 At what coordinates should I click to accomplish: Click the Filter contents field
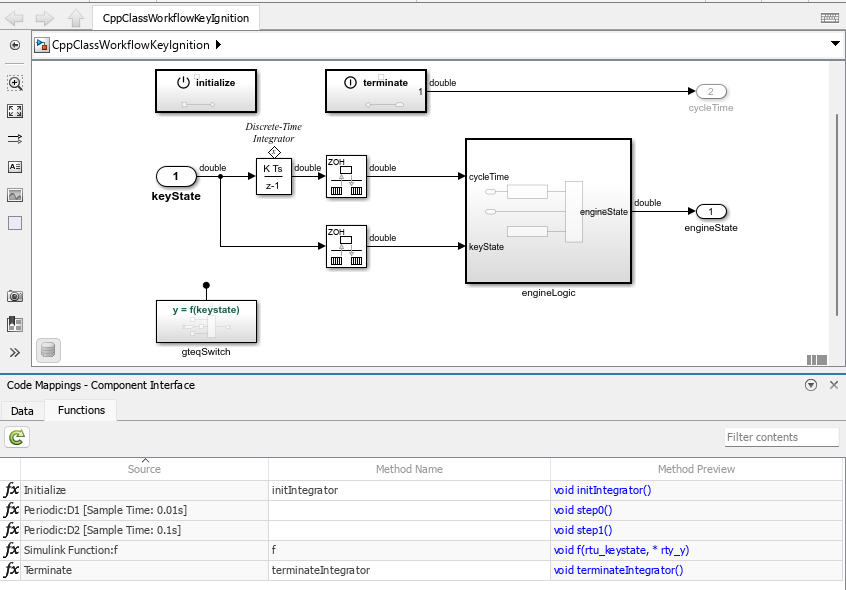(x=781, y=437)
